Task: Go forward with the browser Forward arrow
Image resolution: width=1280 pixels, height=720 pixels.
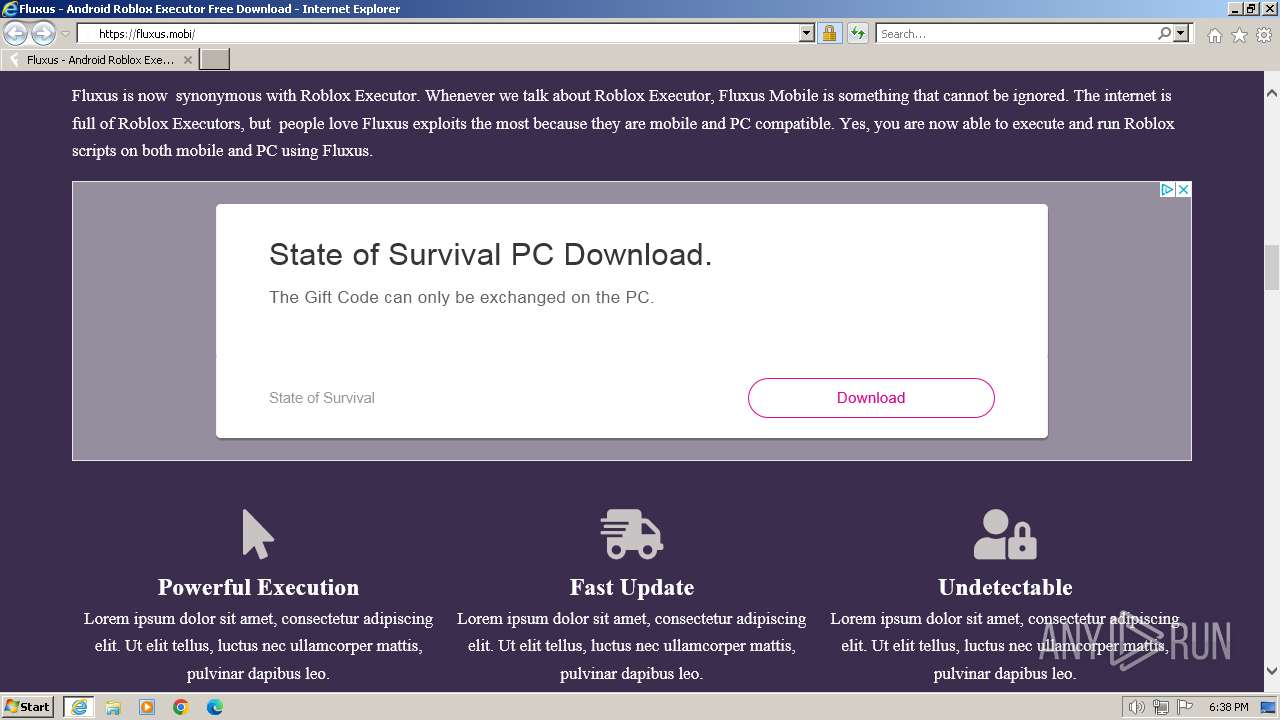Action: coord(43,34)
